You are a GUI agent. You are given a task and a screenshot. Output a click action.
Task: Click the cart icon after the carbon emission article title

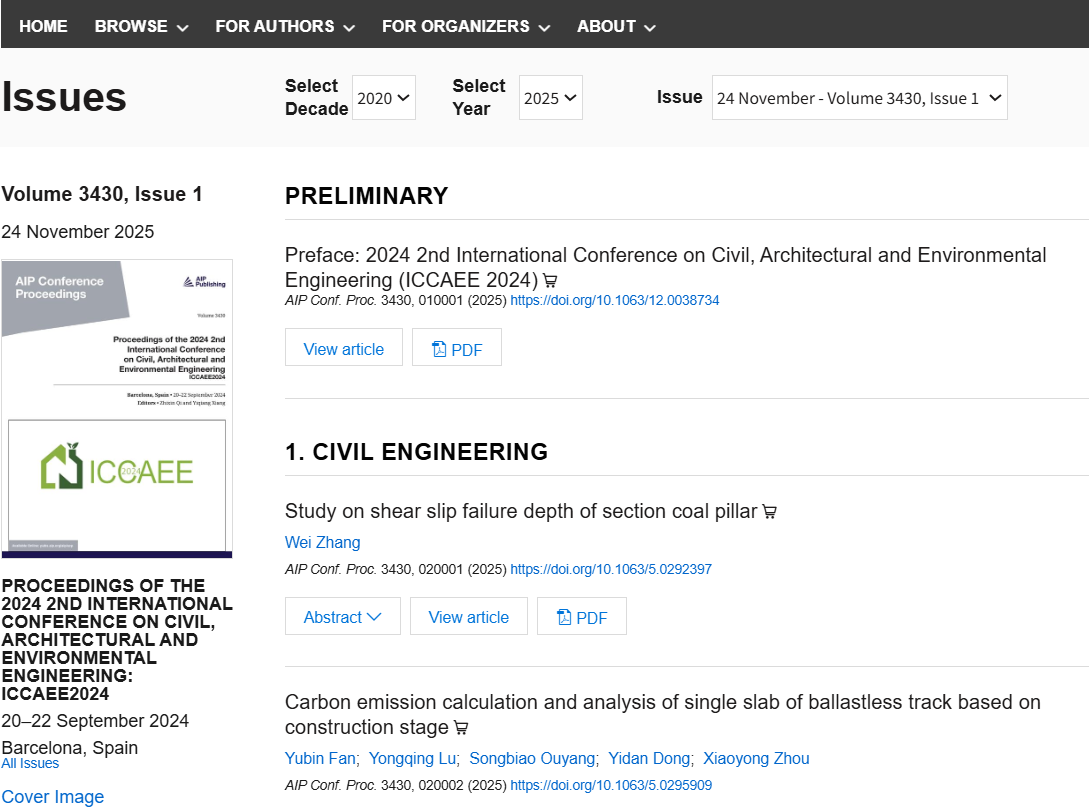pos(461,728)
